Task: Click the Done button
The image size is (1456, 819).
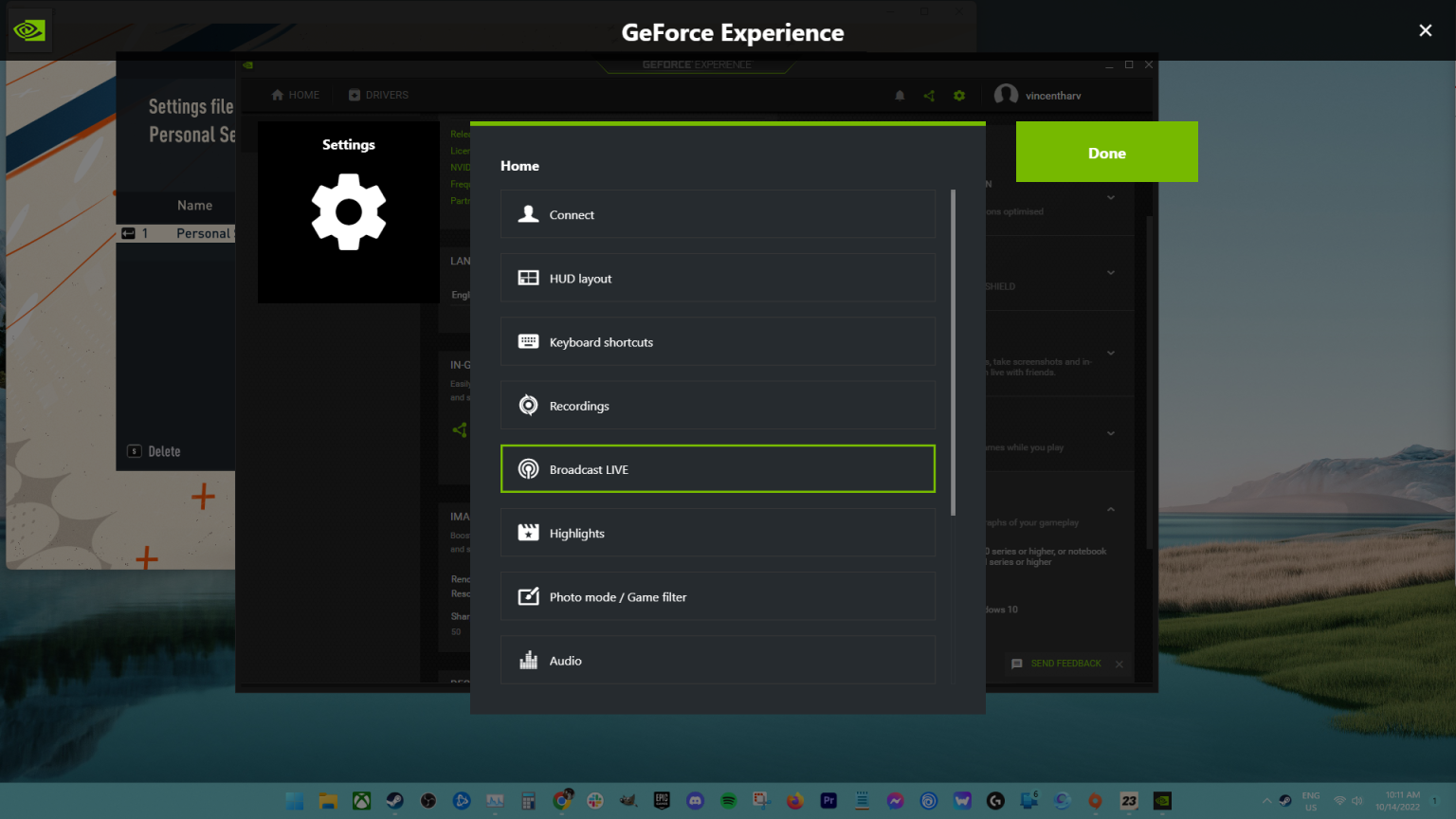Action: coord(1107,152)
